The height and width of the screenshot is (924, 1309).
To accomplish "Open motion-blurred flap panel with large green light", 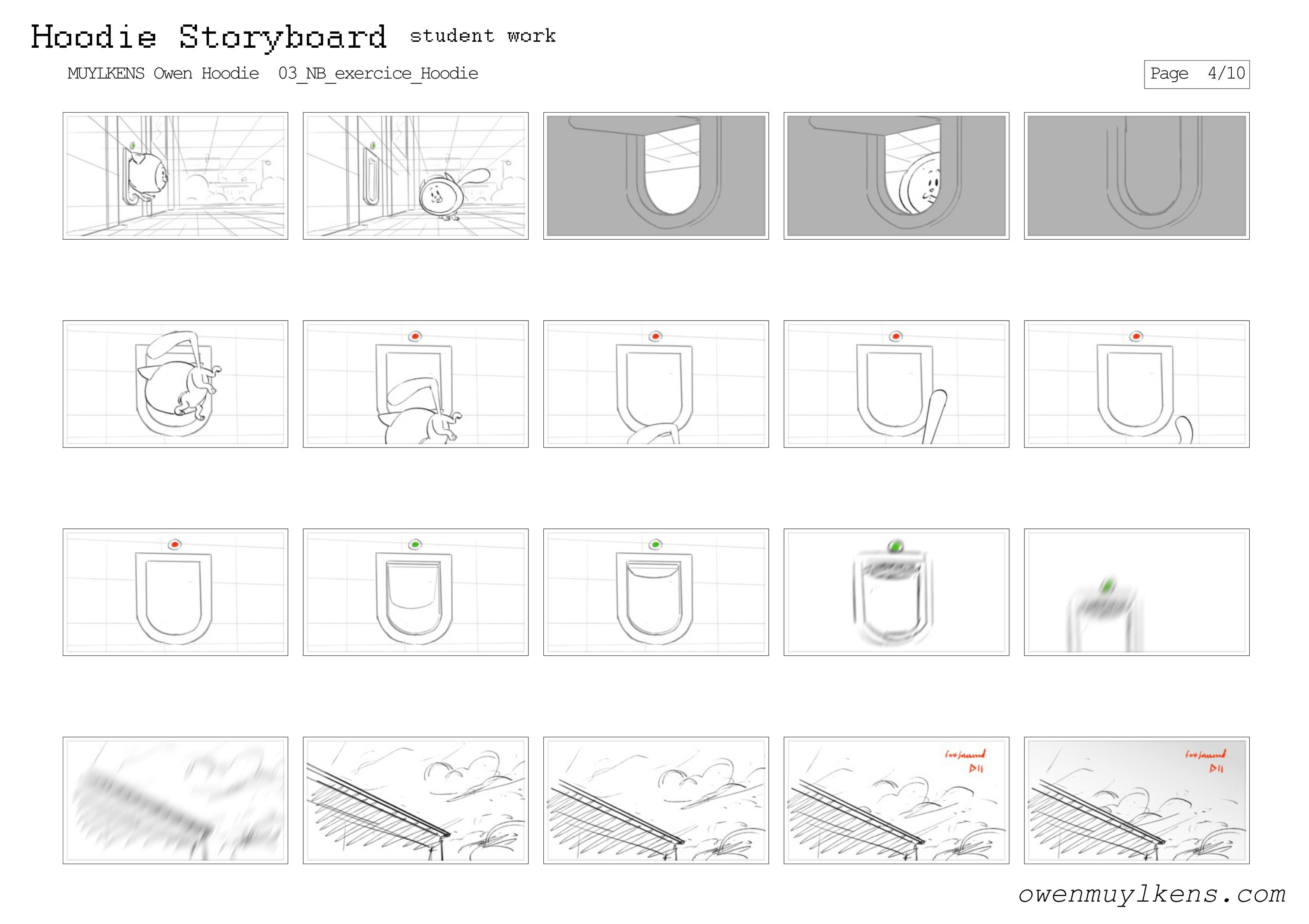I will tap(896, 591).
